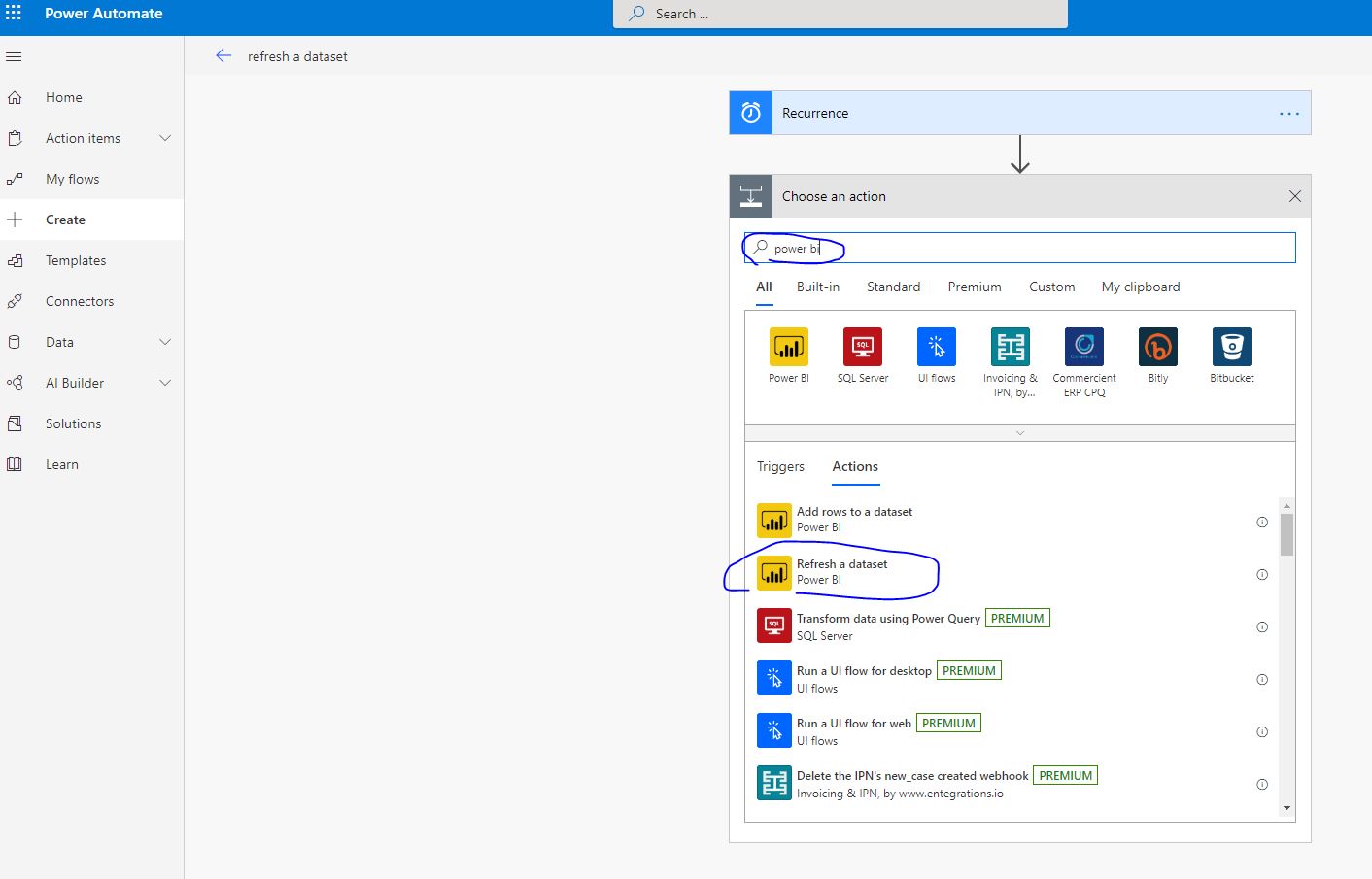The width and height of the screenshot is (1372, 879).
Task: Switch to the Standard filter tab
Action: pos(893,287)
